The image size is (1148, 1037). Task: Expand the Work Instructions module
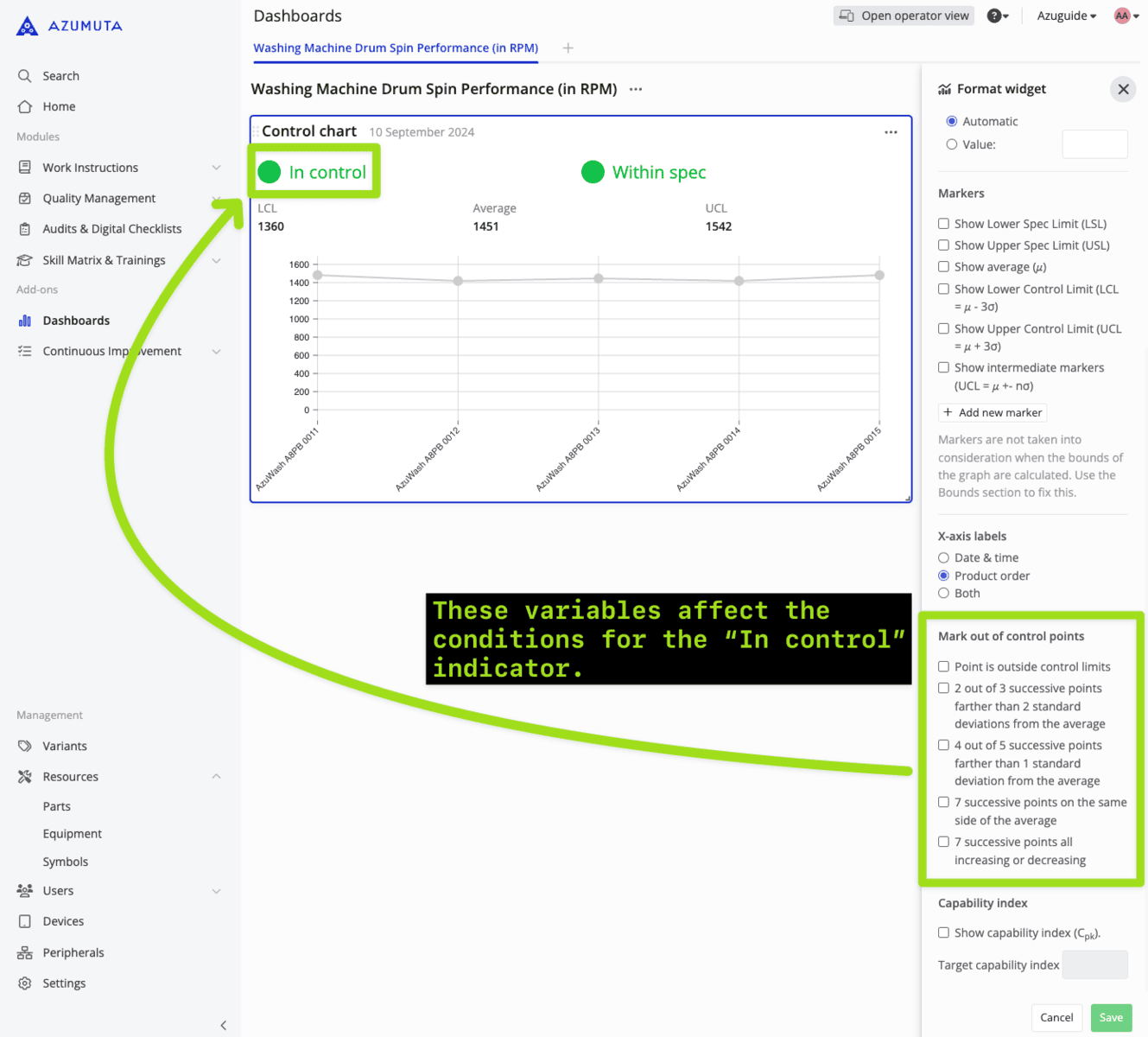click(x=216, y=168)
